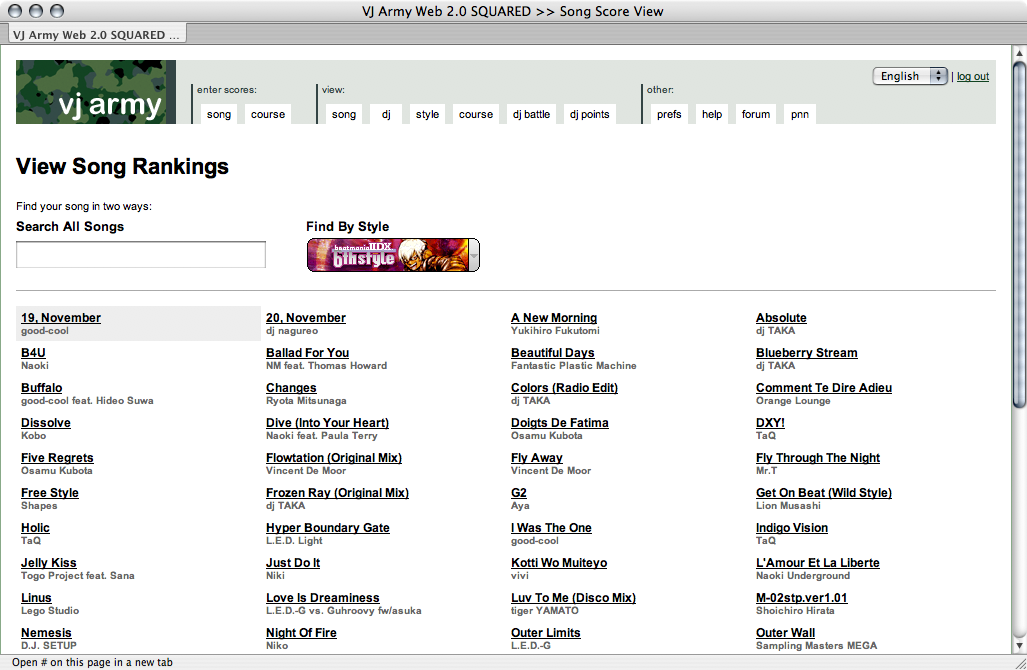Open Frozen Ray (Original Mix) rankings
Viewport: 1027px width, 670px height.
click(337, 493)
